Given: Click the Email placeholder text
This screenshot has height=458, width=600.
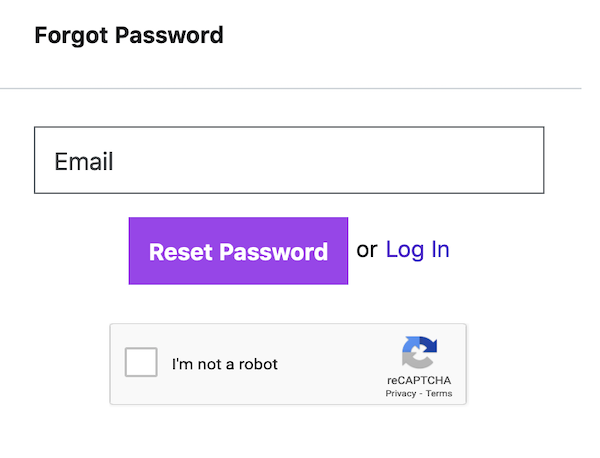Looking at the screenshot, I should click(x=84, y=161).
